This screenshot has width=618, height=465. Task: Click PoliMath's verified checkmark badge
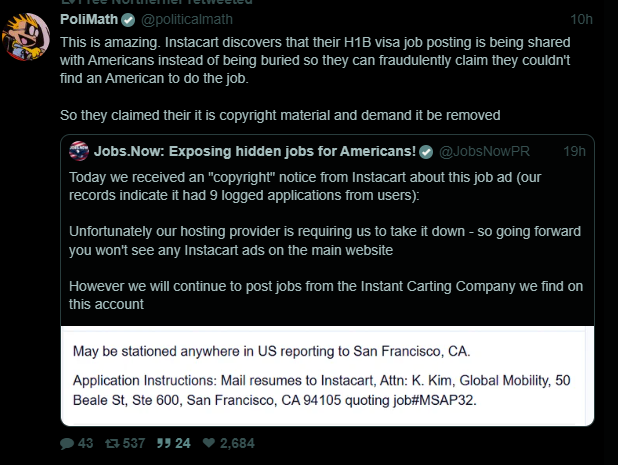[127, 20]
